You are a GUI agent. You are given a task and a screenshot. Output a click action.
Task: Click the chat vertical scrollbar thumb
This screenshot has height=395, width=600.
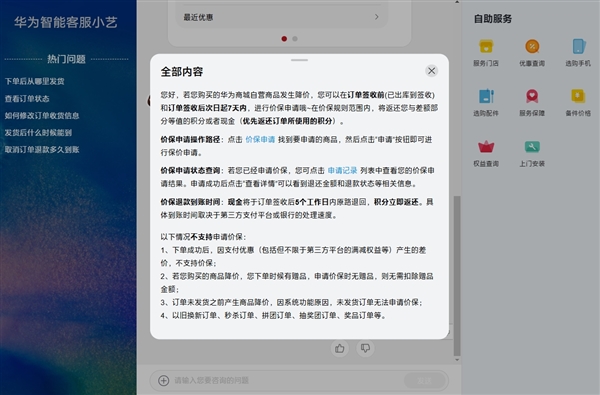pyautogui.click(x=457, y=276)
